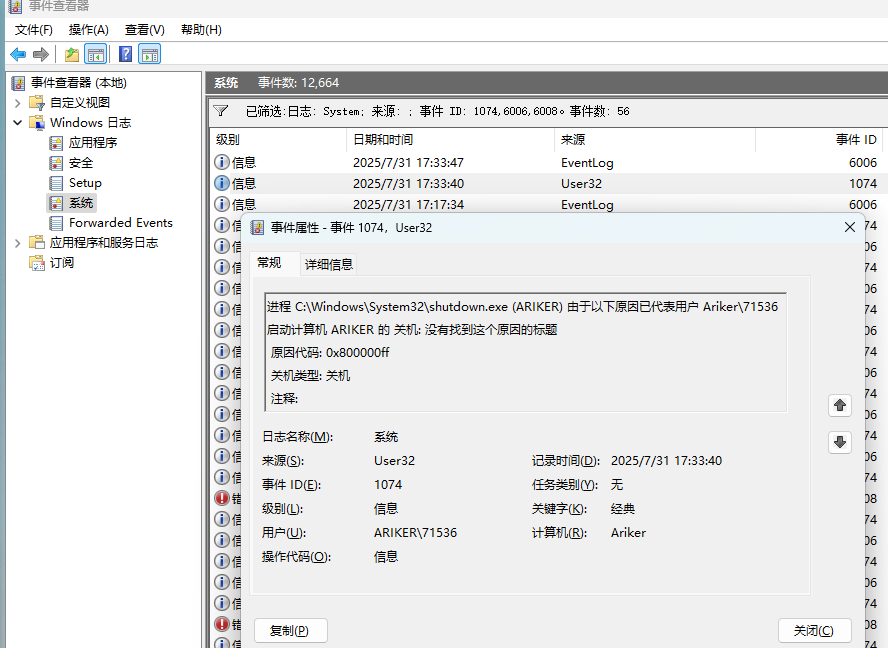Click the gray forward arrow toolbar icon
888x648 pixels.
(41, 54)
